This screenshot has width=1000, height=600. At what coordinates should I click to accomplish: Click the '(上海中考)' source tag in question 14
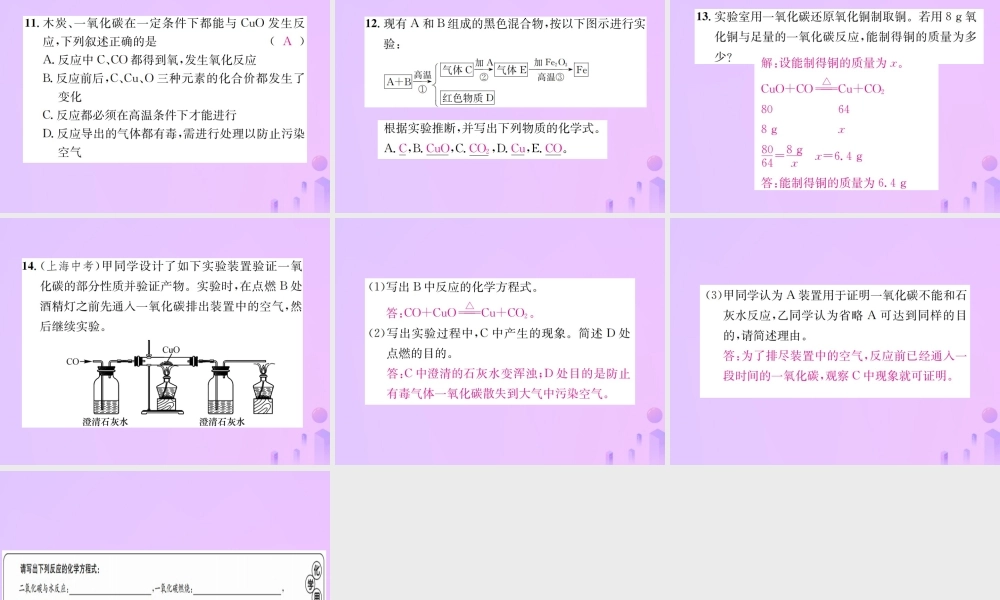tap(70, 267)
